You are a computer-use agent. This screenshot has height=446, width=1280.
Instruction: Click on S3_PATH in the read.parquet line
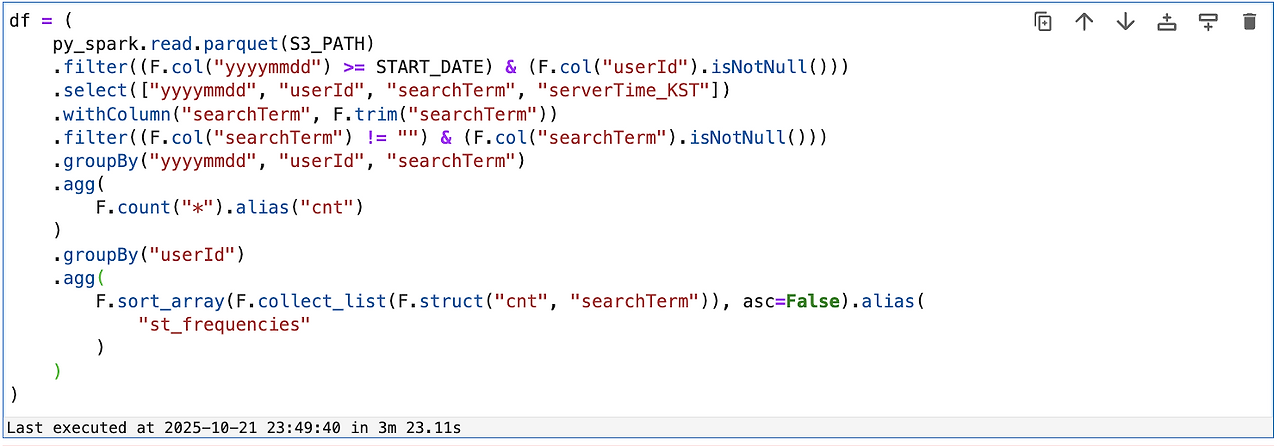coord(327,43)
